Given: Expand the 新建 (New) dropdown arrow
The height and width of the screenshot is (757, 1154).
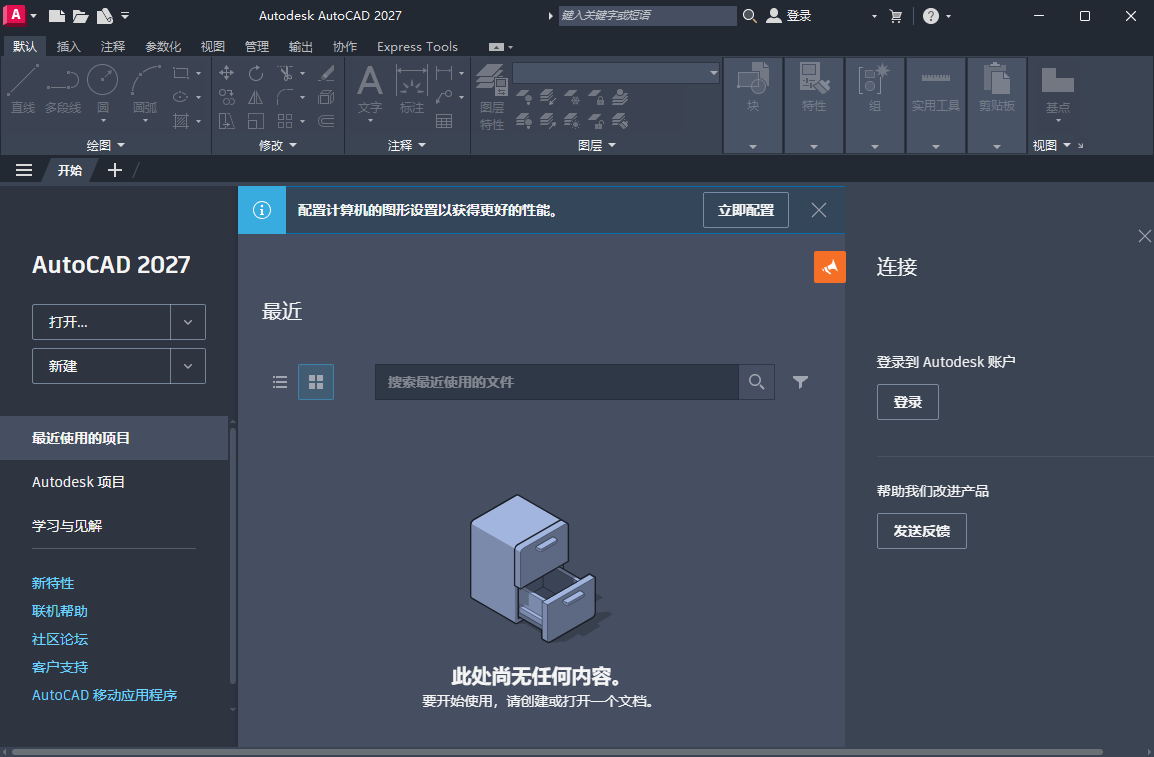Looking at the screenshot, I should [188, 366].
